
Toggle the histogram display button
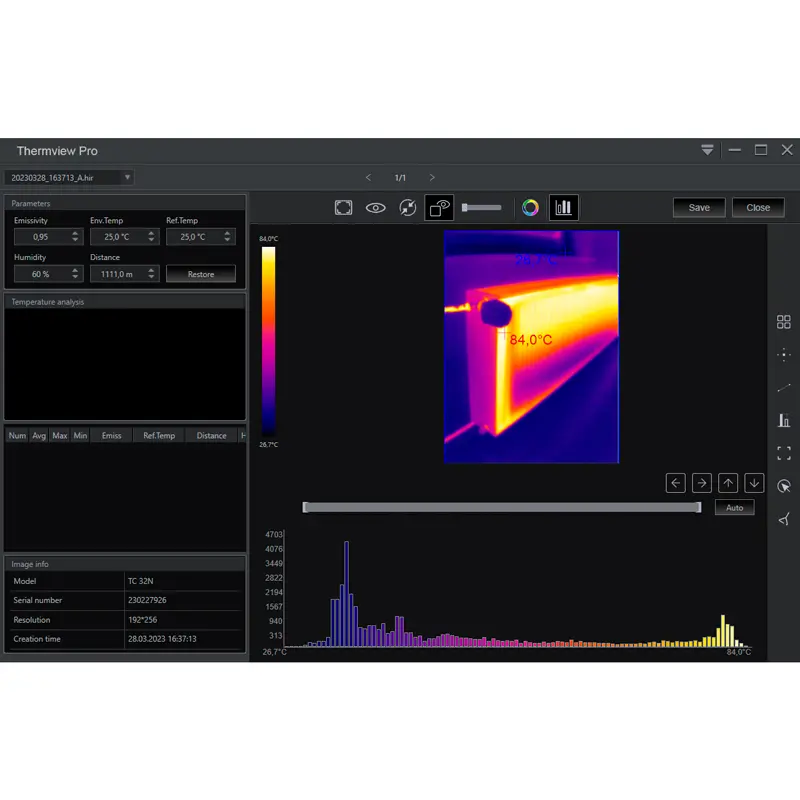pos(564,207)
